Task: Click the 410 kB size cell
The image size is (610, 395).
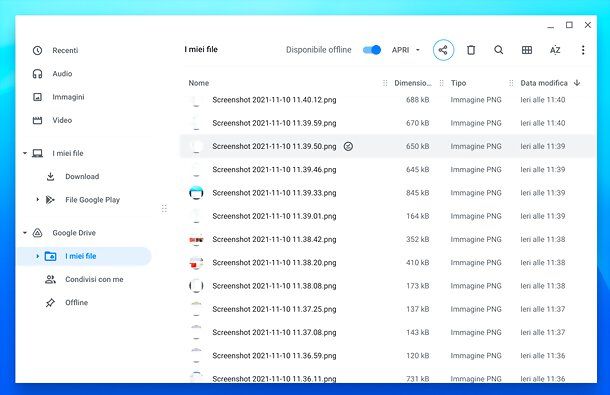Action: coord(417,263)
